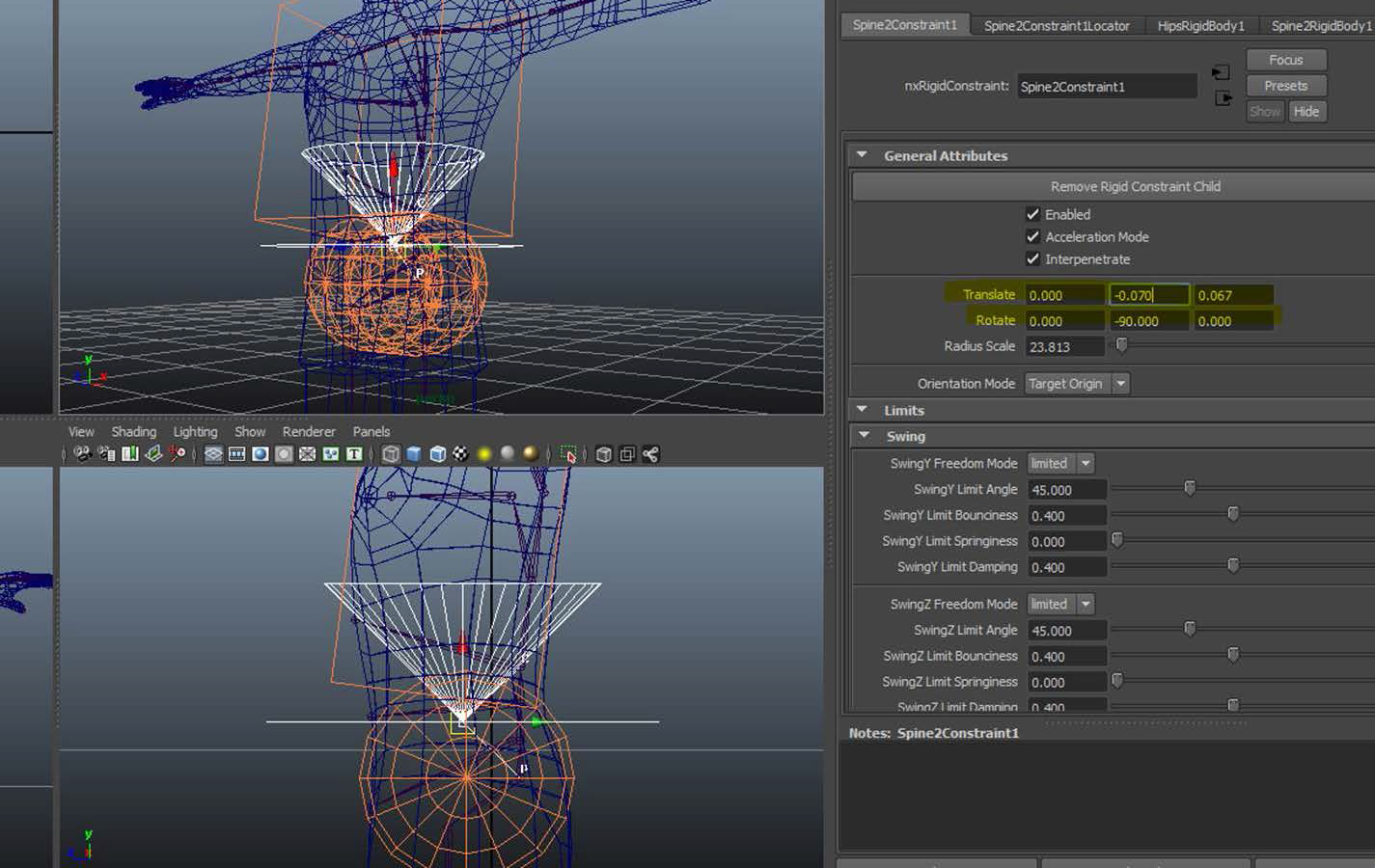This screenshot has height=868, width=1375.
Task: Toggle the Interpenetrate checkbox
Action: point(1032,258)
